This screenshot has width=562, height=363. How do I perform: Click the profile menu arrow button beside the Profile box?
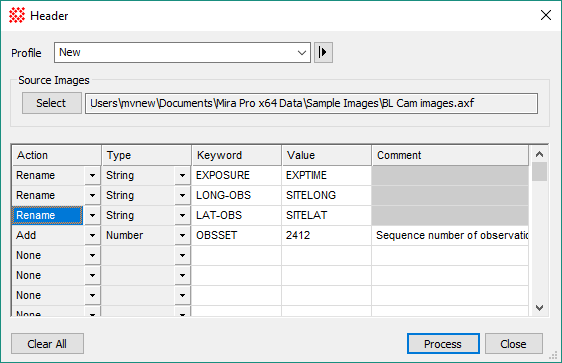323,52
